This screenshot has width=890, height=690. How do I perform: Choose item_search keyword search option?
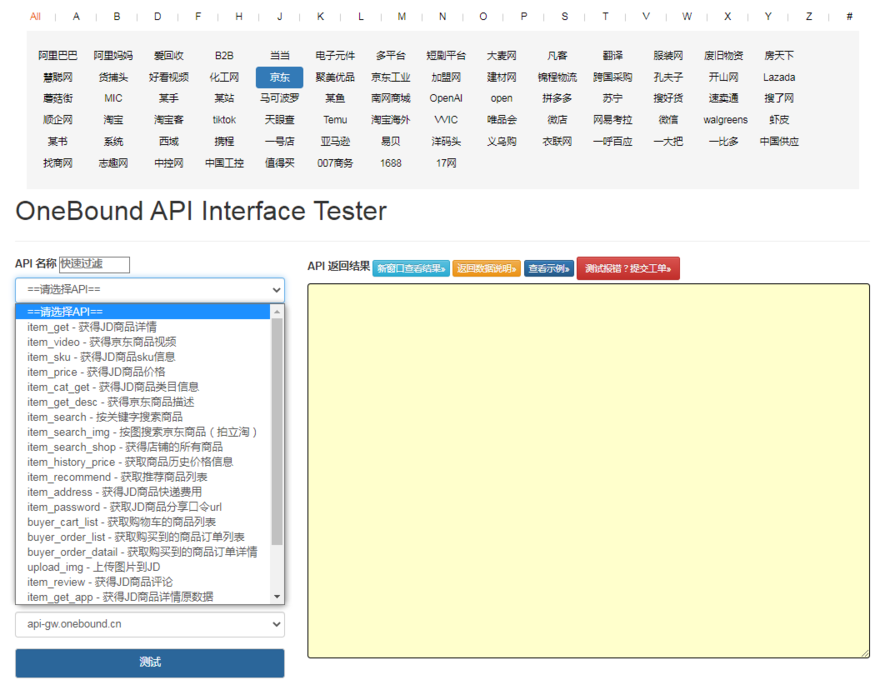(x=105, y=416)
